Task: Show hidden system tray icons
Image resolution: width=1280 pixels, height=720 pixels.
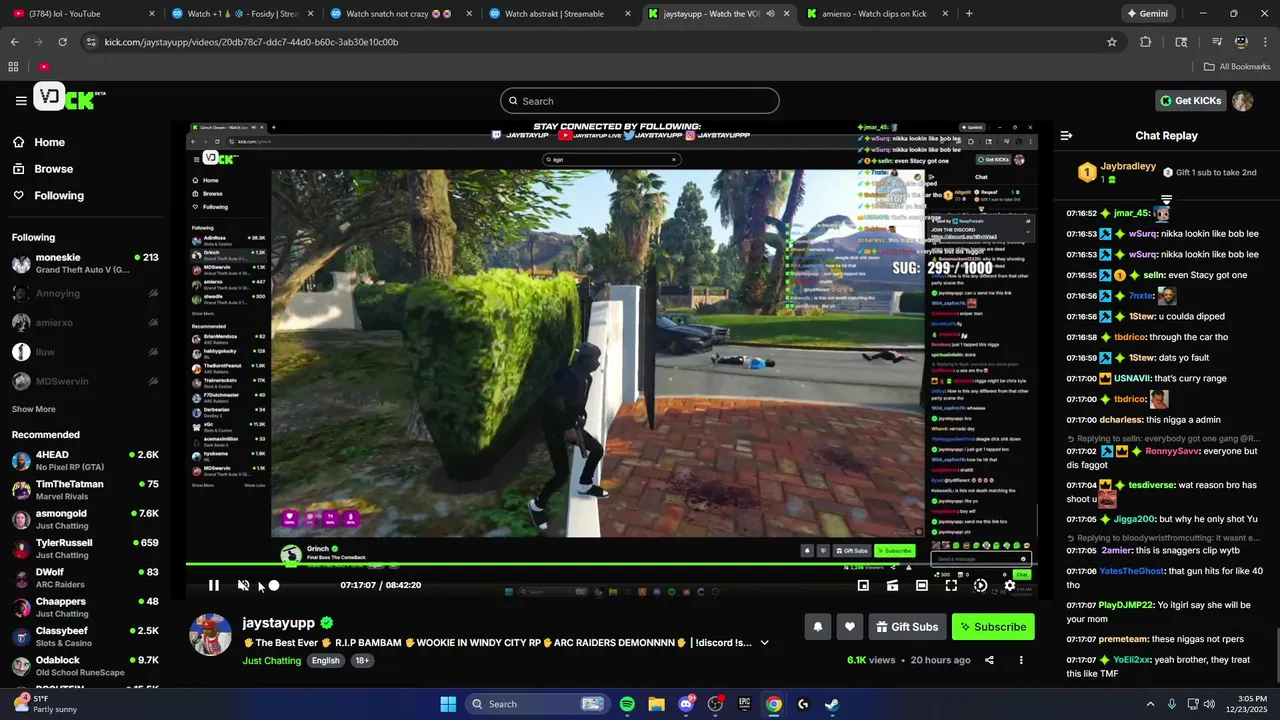Action: pyautogui.click(x=1150, y=704)
